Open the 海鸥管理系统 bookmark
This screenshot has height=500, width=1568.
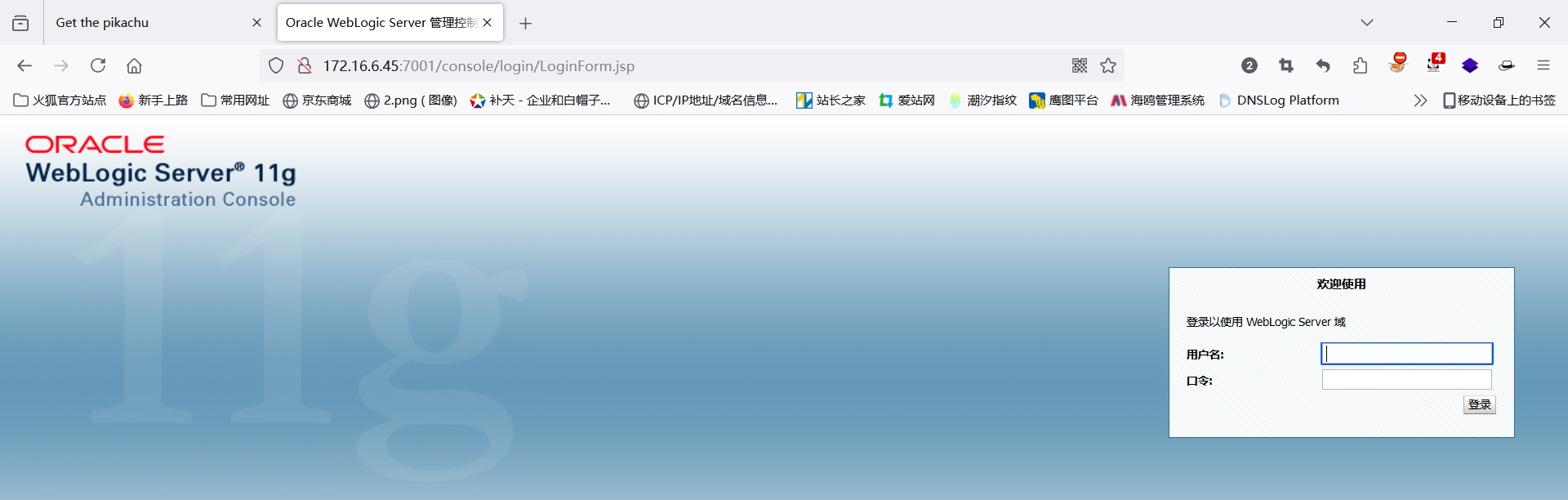click(1158, 100)
